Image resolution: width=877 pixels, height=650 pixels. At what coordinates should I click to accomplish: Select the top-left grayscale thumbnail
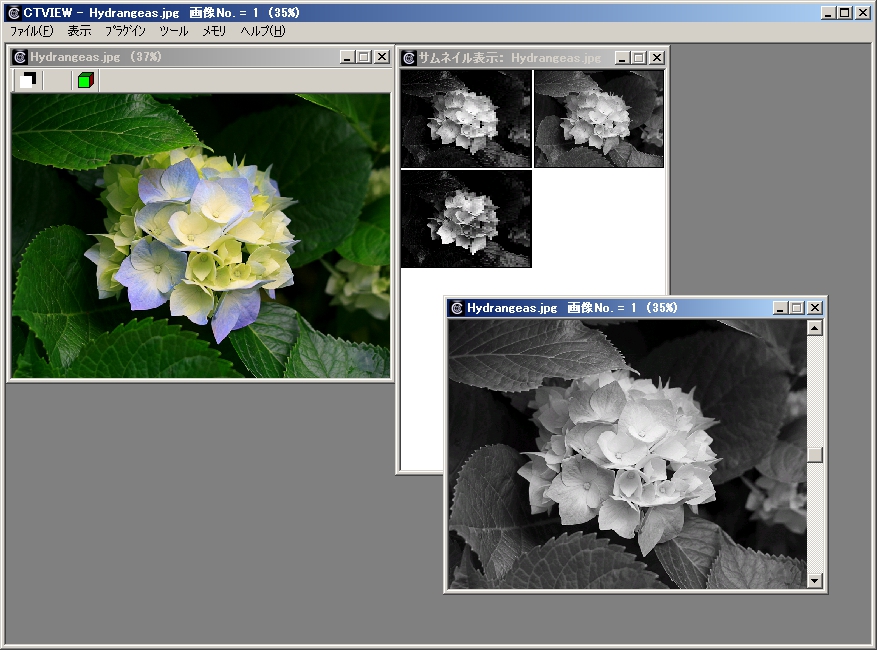[x=466, y=119]
